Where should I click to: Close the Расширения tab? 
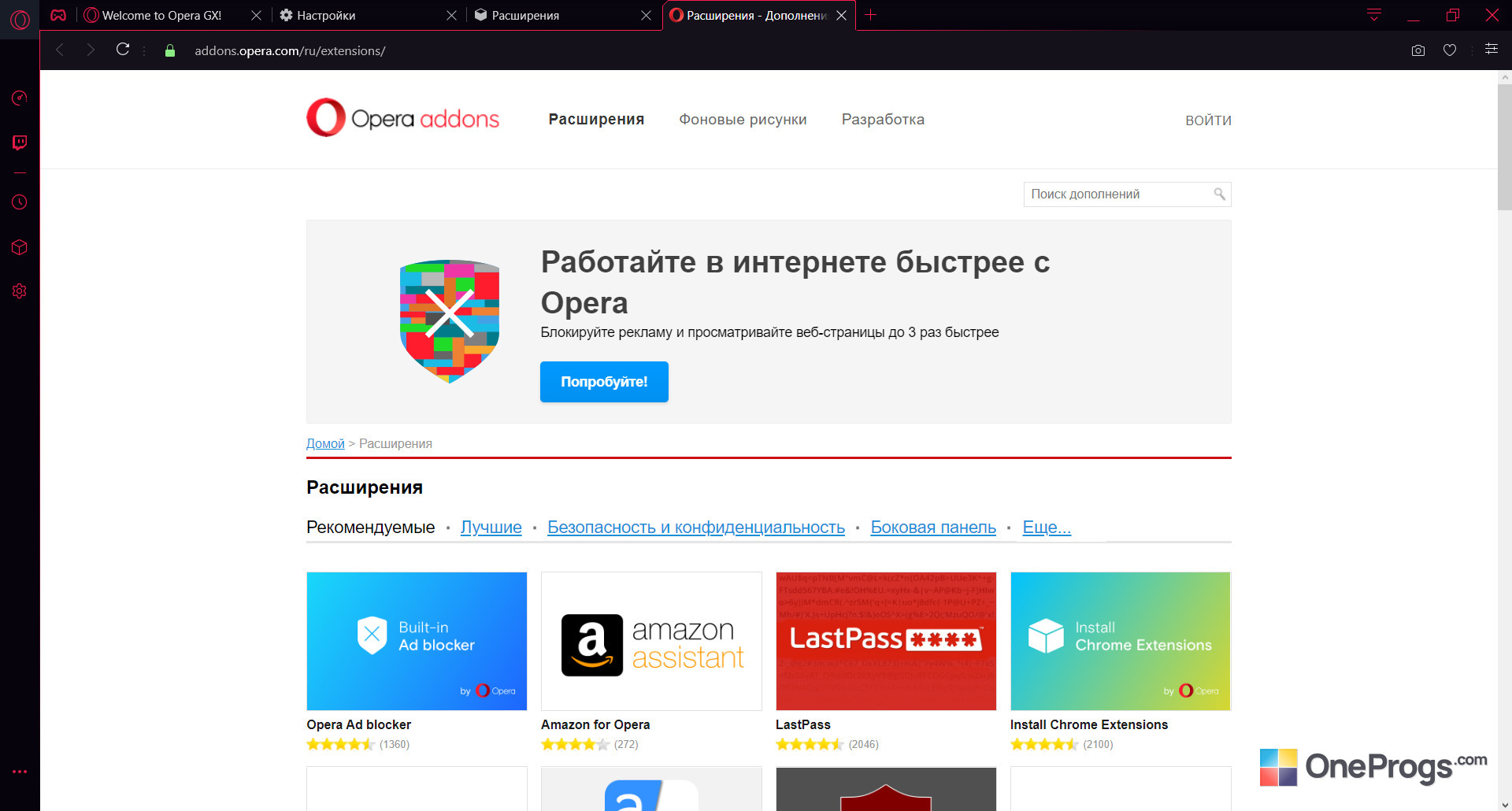[647, 15]
